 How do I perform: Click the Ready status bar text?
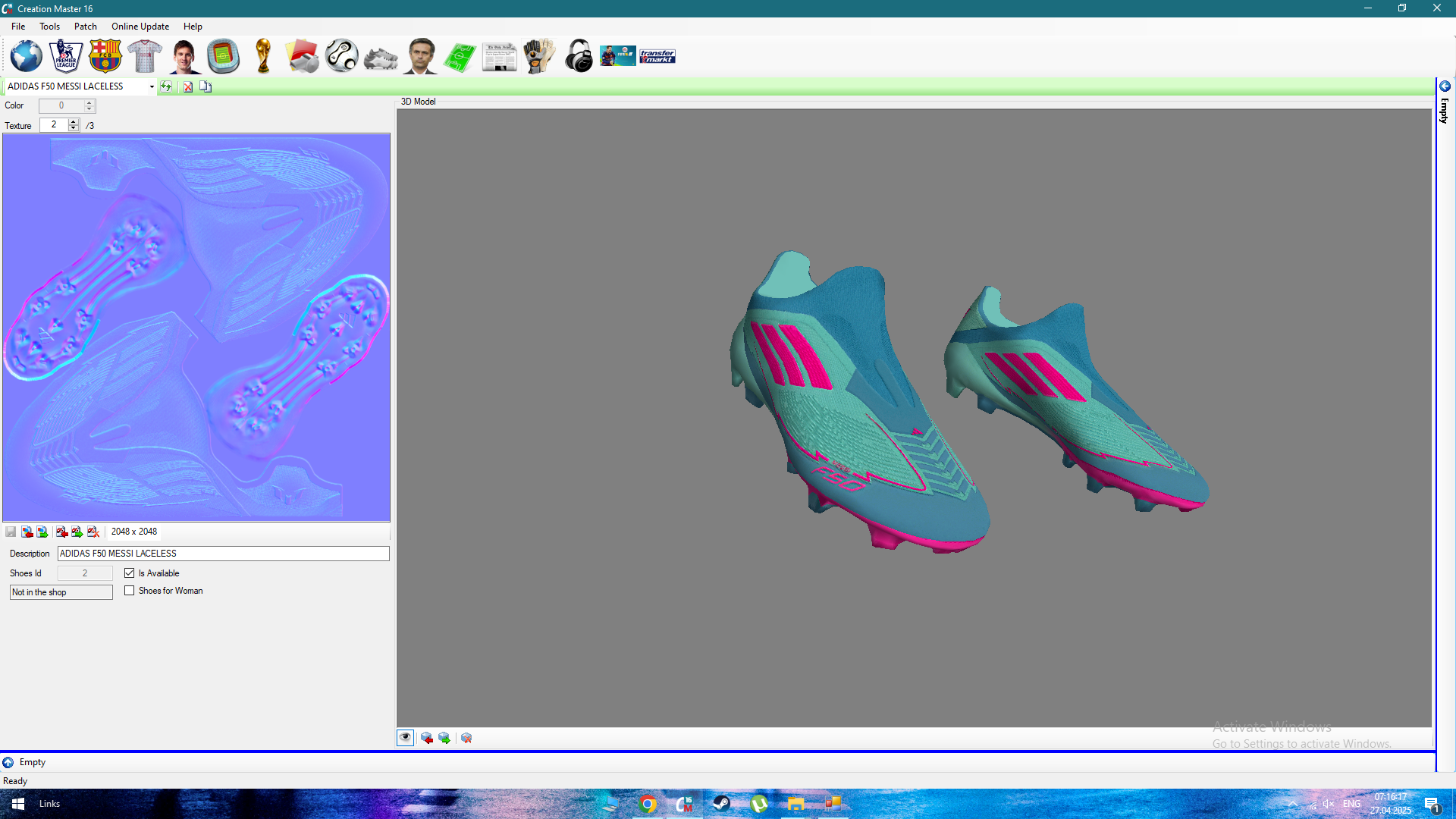click(15, 781)
